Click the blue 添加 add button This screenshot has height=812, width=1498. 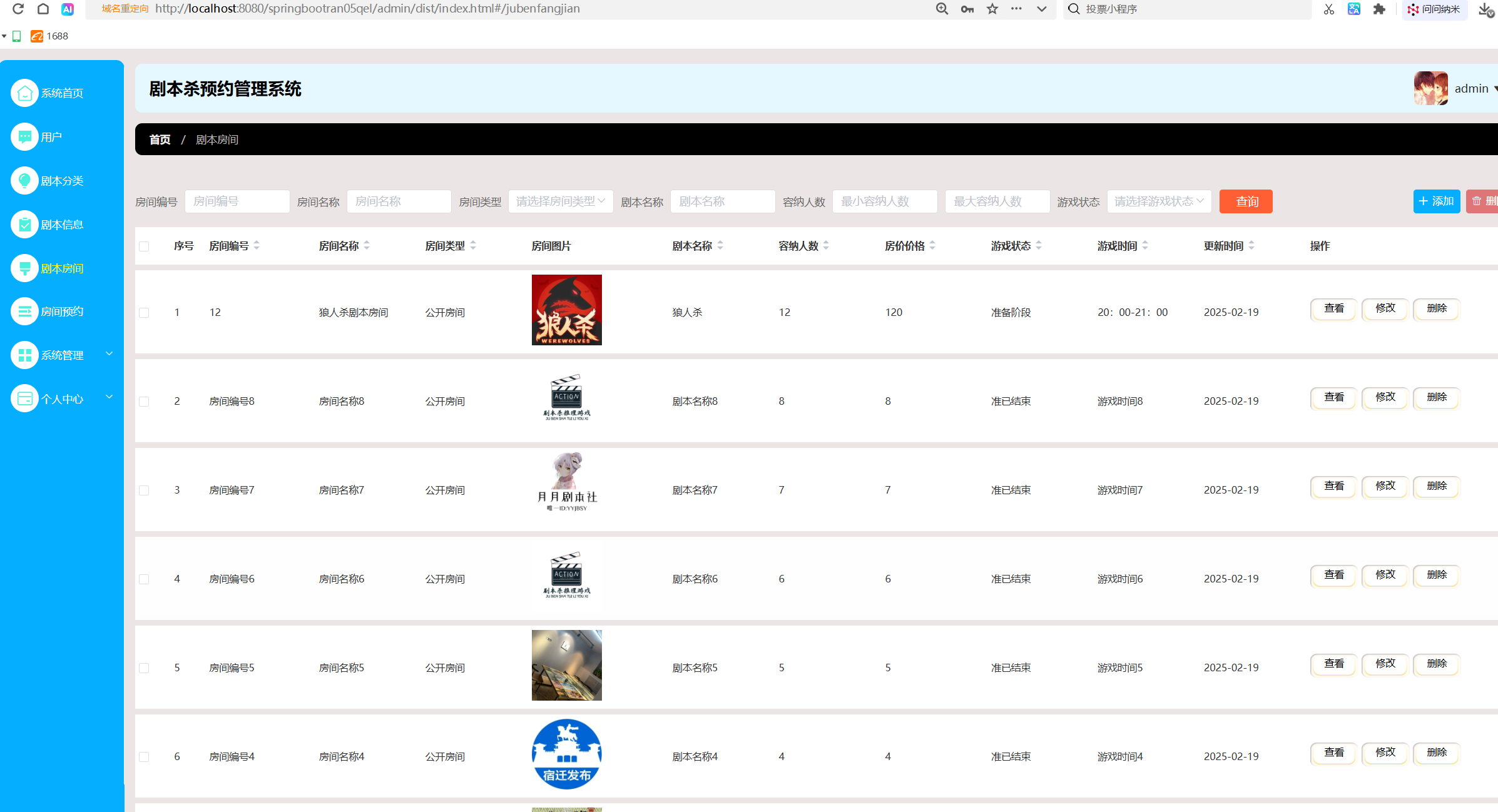point(1436,201)
